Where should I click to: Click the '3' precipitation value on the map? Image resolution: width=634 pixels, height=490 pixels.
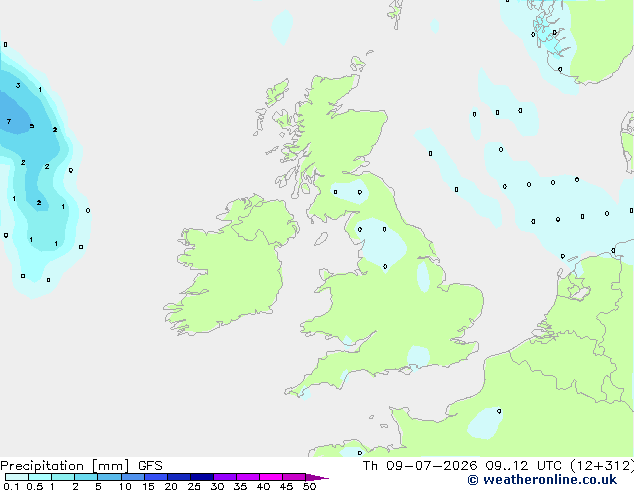18,85
